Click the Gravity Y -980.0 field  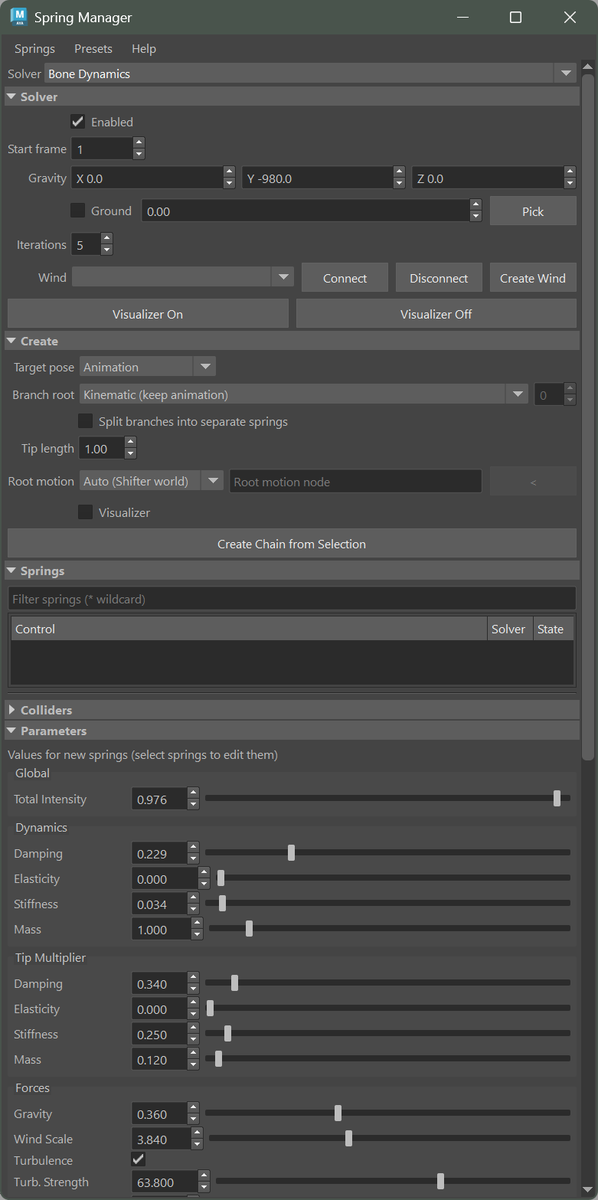coord(317,179)
